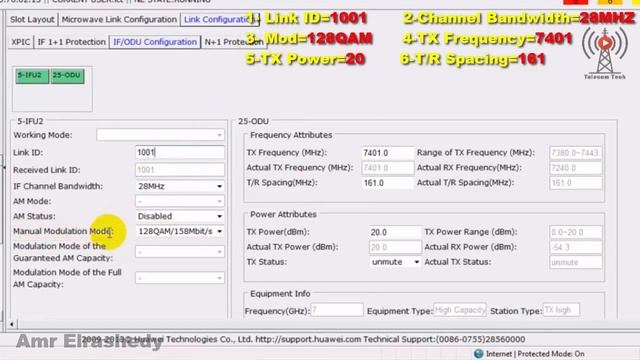Click the Actual RX Power field
This screenshot has width=640, height=360.
click(576, 247)
